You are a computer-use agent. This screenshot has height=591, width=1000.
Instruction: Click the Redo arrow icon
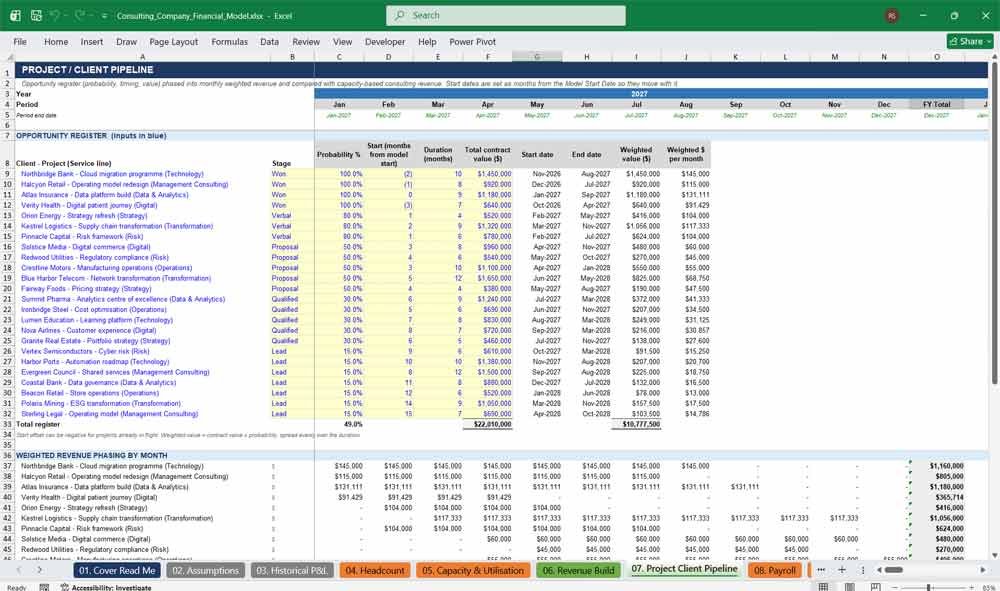pyautogui.click(x=79, y=15)
